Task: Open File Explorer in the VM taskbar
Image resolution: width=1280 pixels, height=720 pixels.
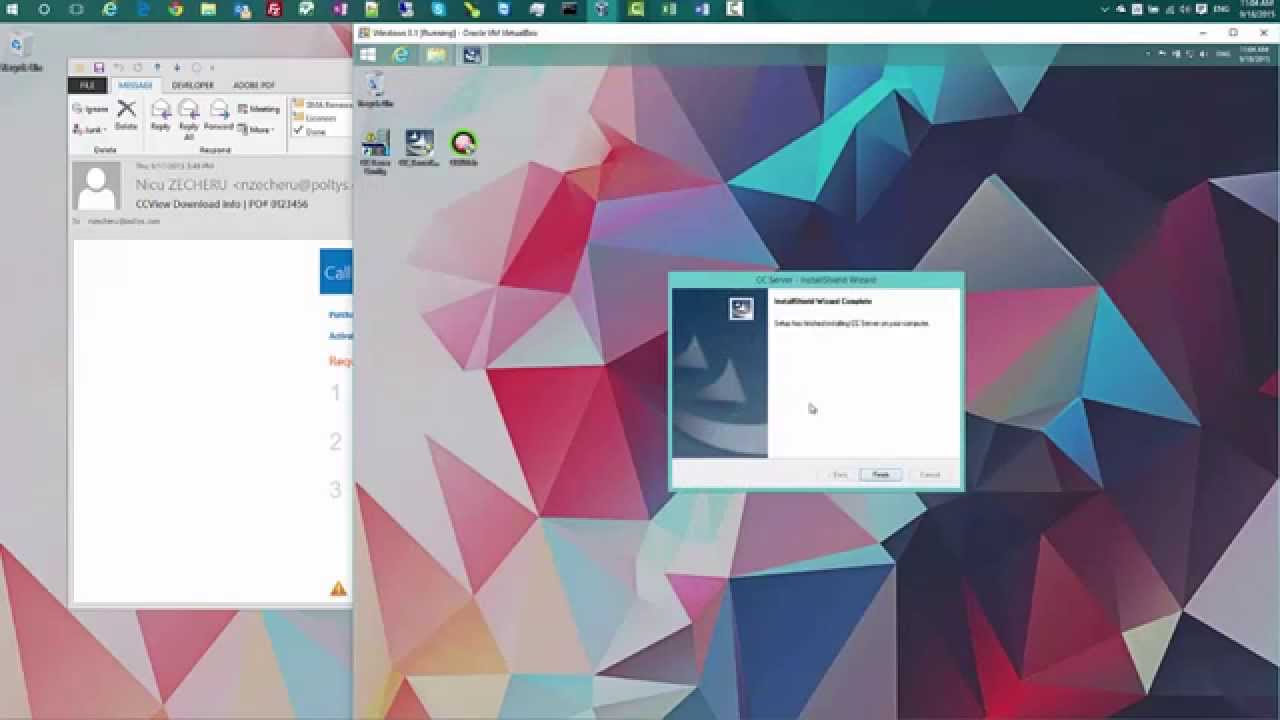Action: (436, 55)
